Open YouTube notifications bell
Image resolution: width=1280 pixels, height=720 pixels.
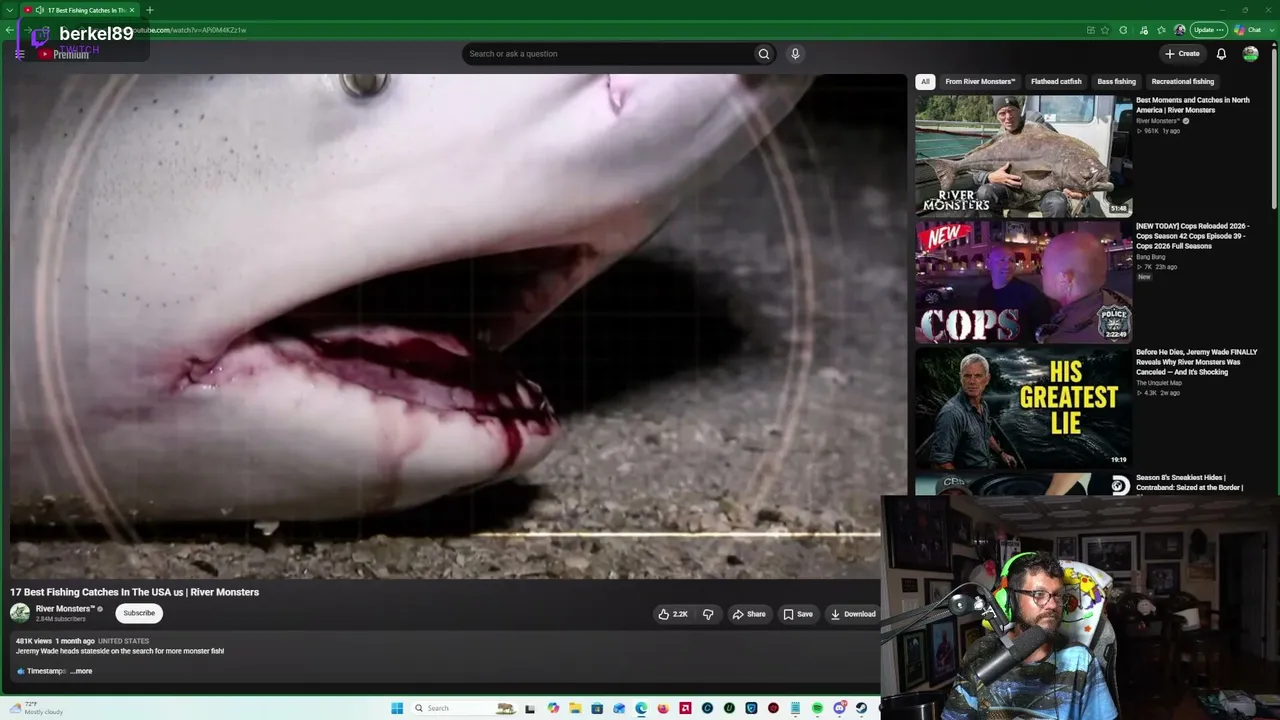tap(1221, 54)
